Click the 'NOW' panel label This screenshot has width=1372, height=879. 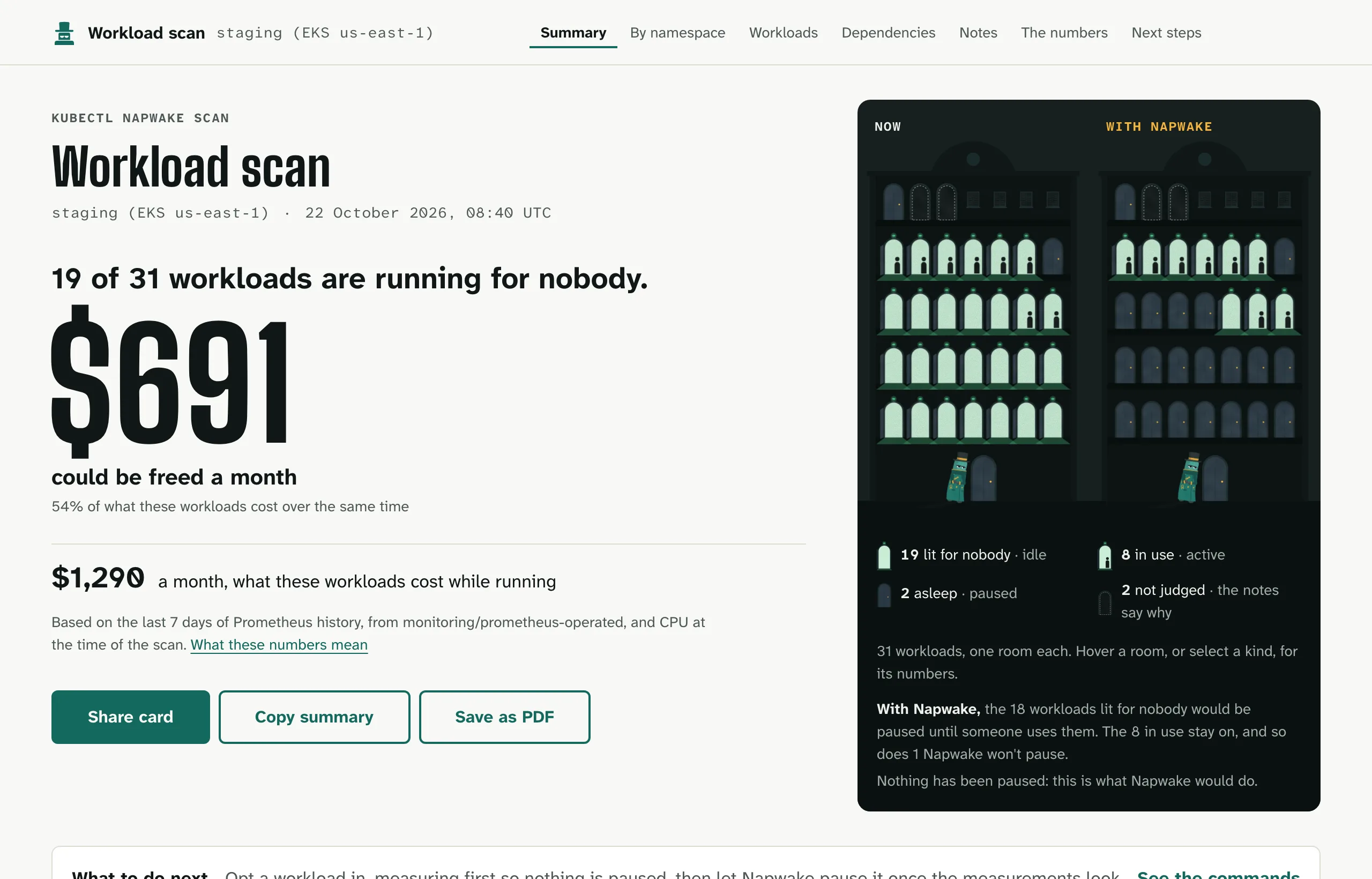click(888, 126)
